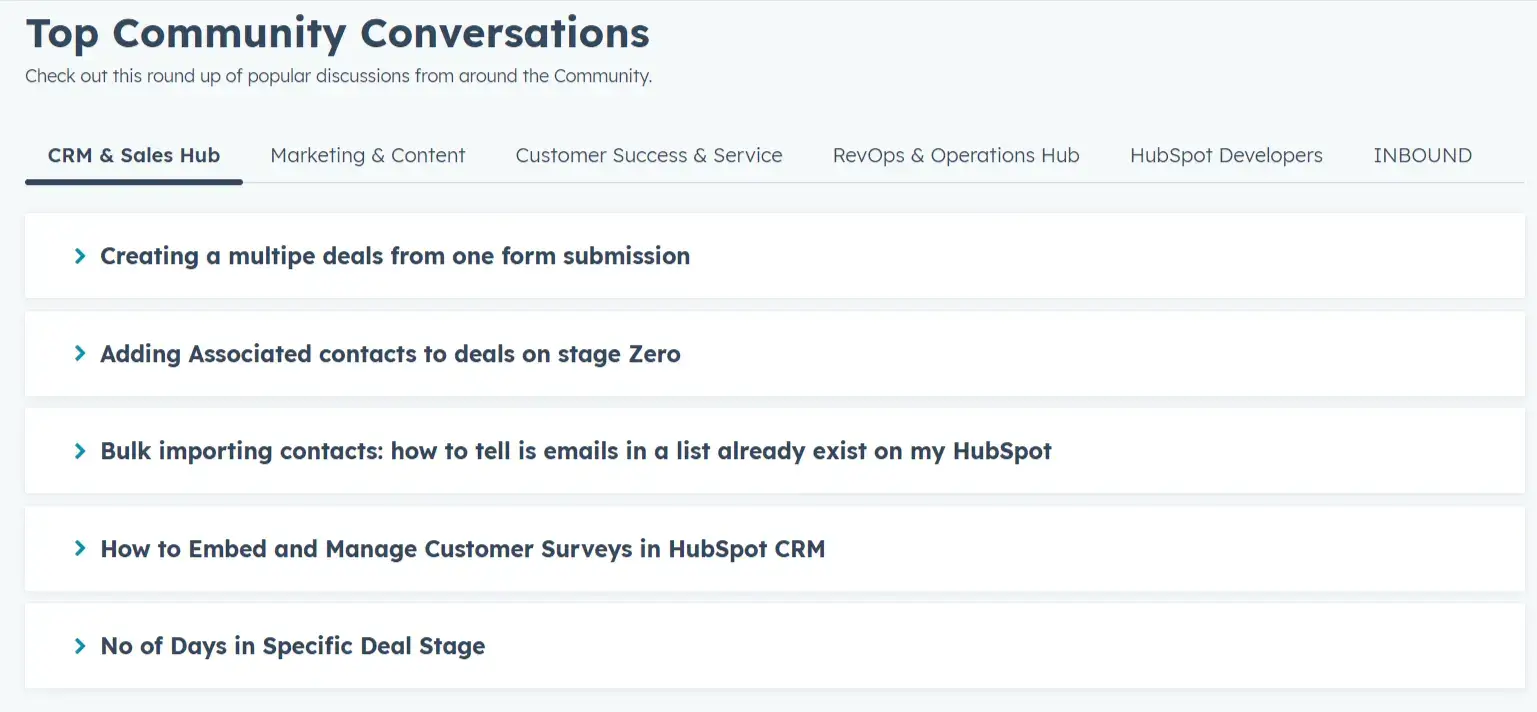Expand the bulk importing contacts conversation
Viewport: 1537px width, 712px height.
coord(575,451)
